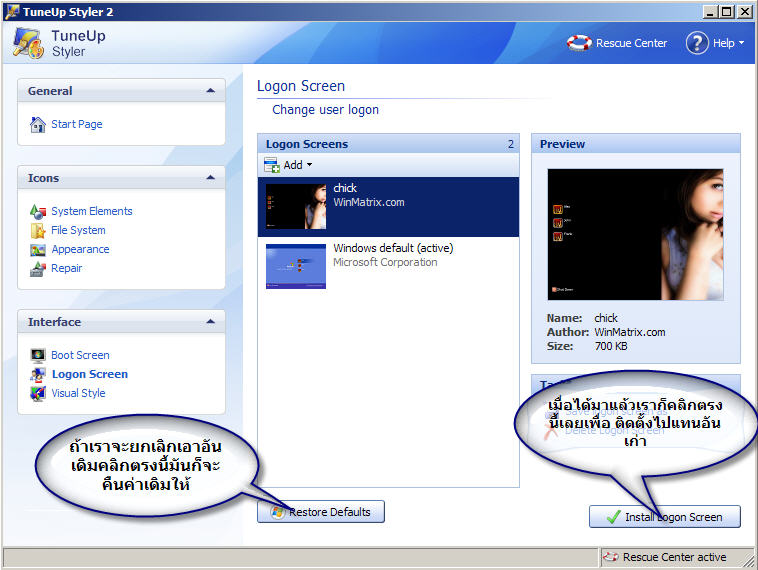The width and height of the screenshot is (758, 570).
Task: Click the title bar TuneUp Styler icon
Action: tap(12, 12)
